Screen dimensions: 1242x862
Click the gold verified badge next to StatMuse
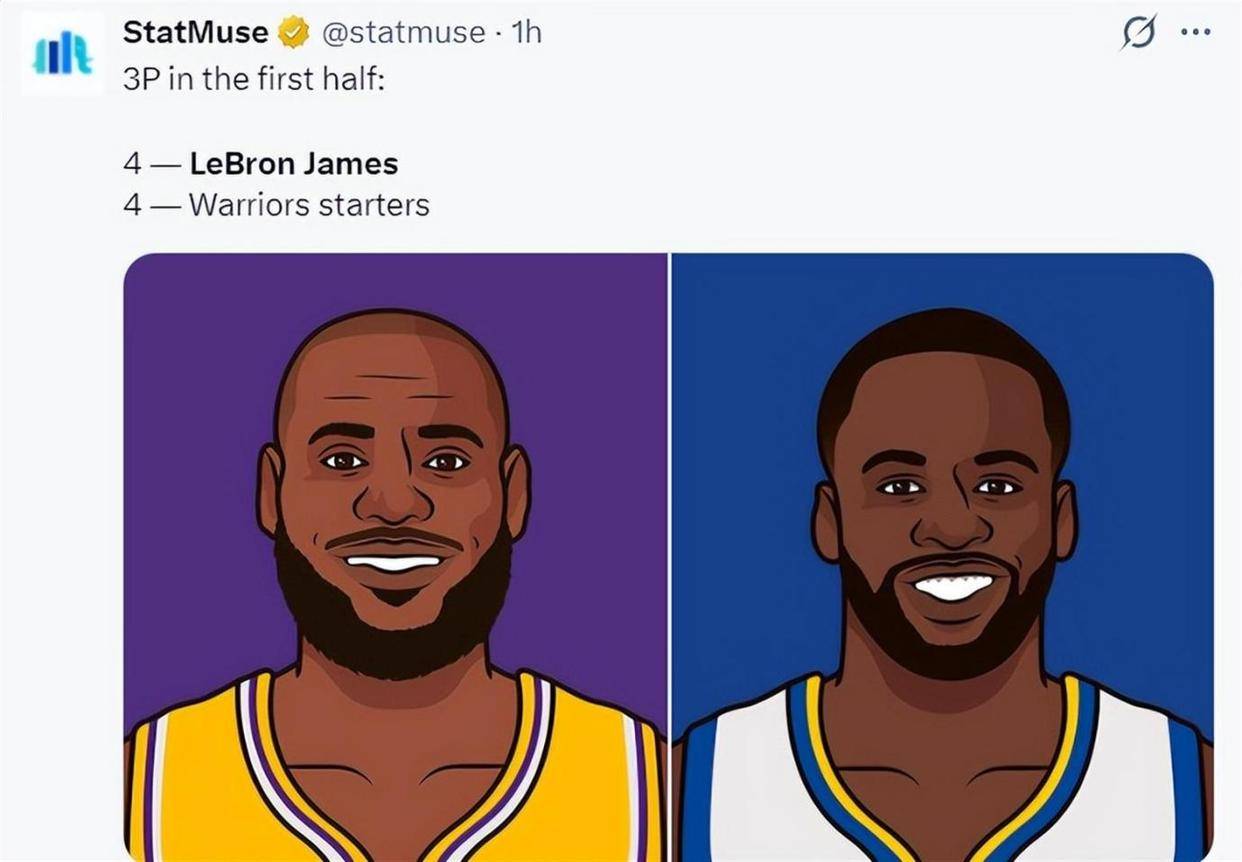click(x=292, y=33)
